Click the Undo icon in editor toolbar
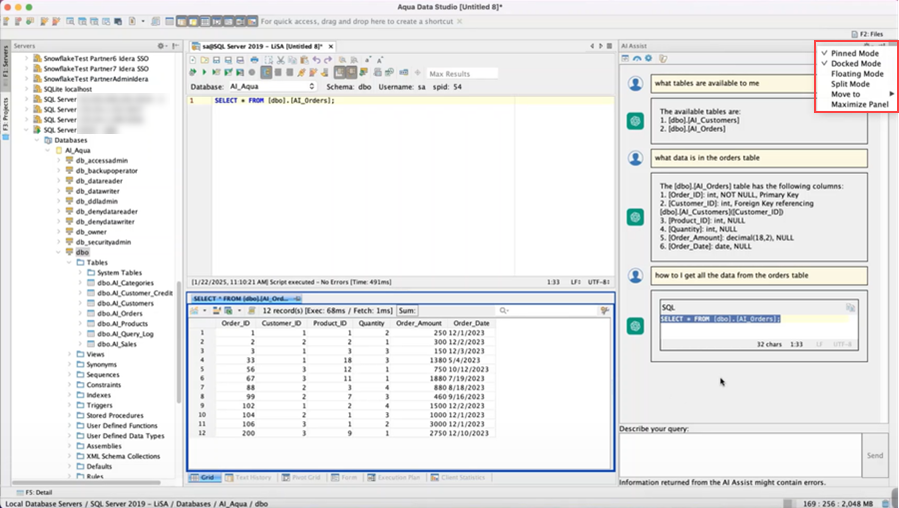This screenshot has height=508, width=899. [316, 60]
